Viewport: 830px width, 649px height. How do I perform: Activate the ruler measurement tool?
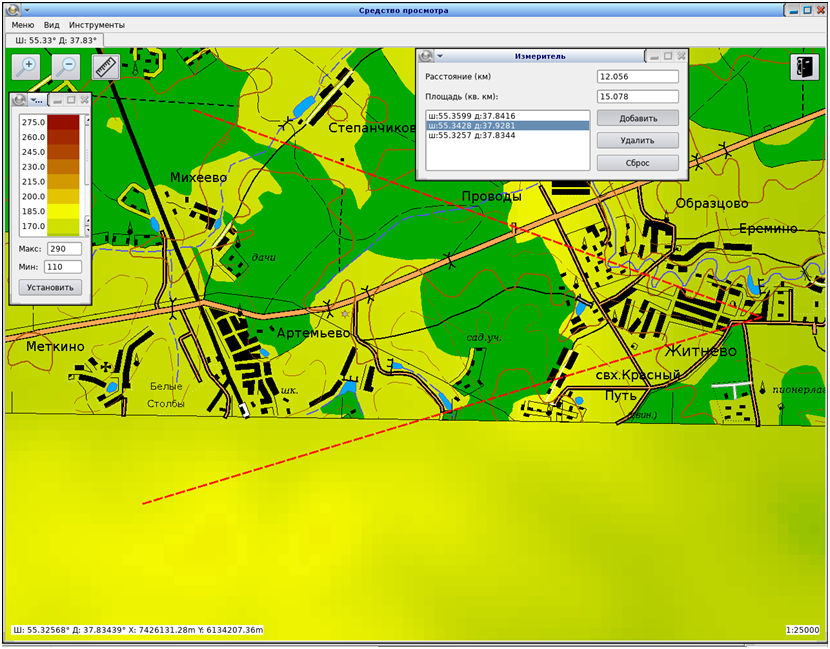[106, 67]
